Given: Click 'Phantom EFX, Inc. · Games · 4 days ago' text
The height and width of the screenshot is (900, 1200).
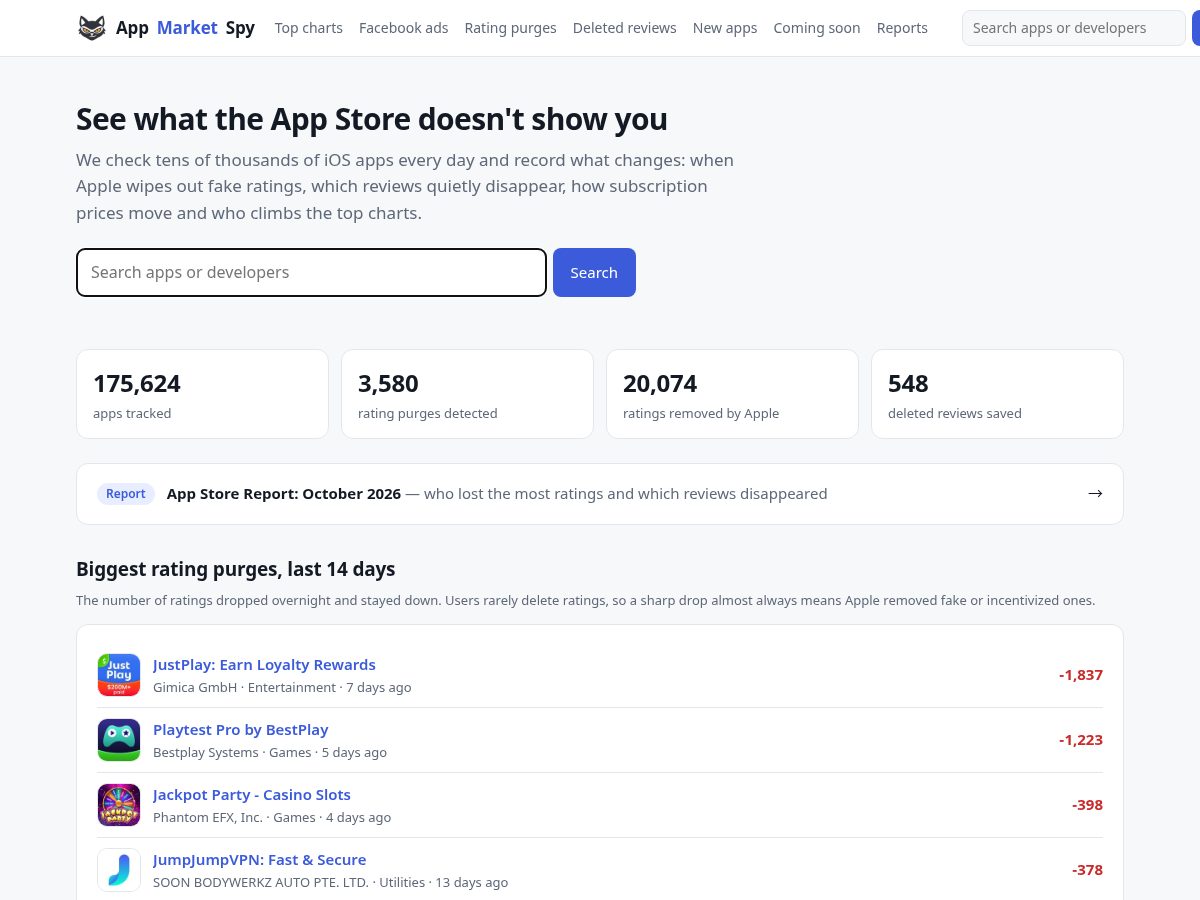Looking at the screenshot, I should click(x=272, y=818).
